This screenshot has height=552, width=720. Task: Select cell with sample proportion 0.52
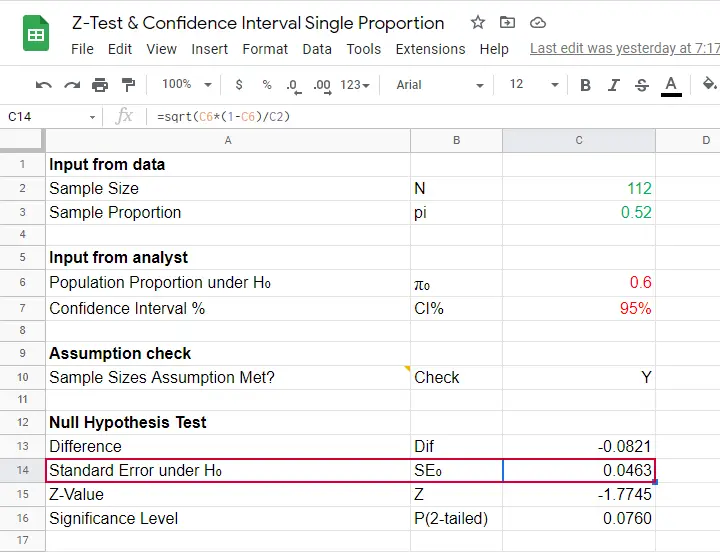[579, 212]
